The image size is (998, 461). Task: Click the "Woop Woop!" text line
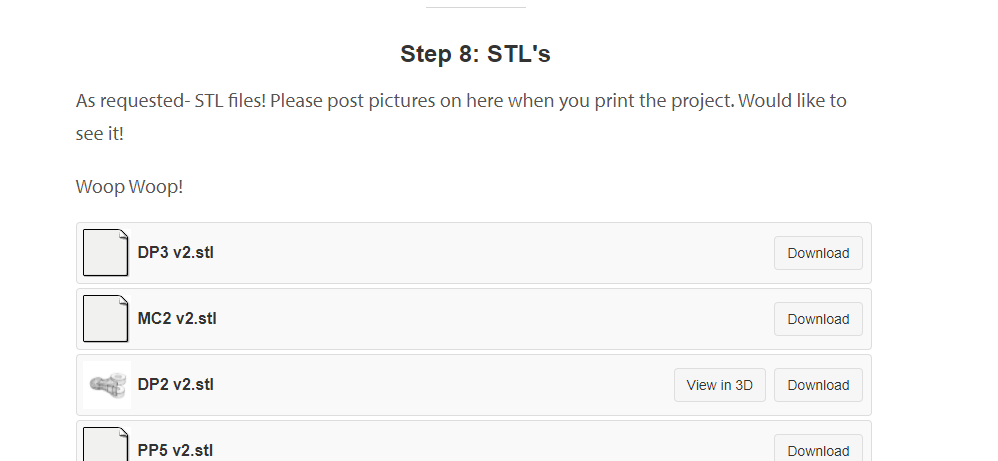(x=130, y=187)
